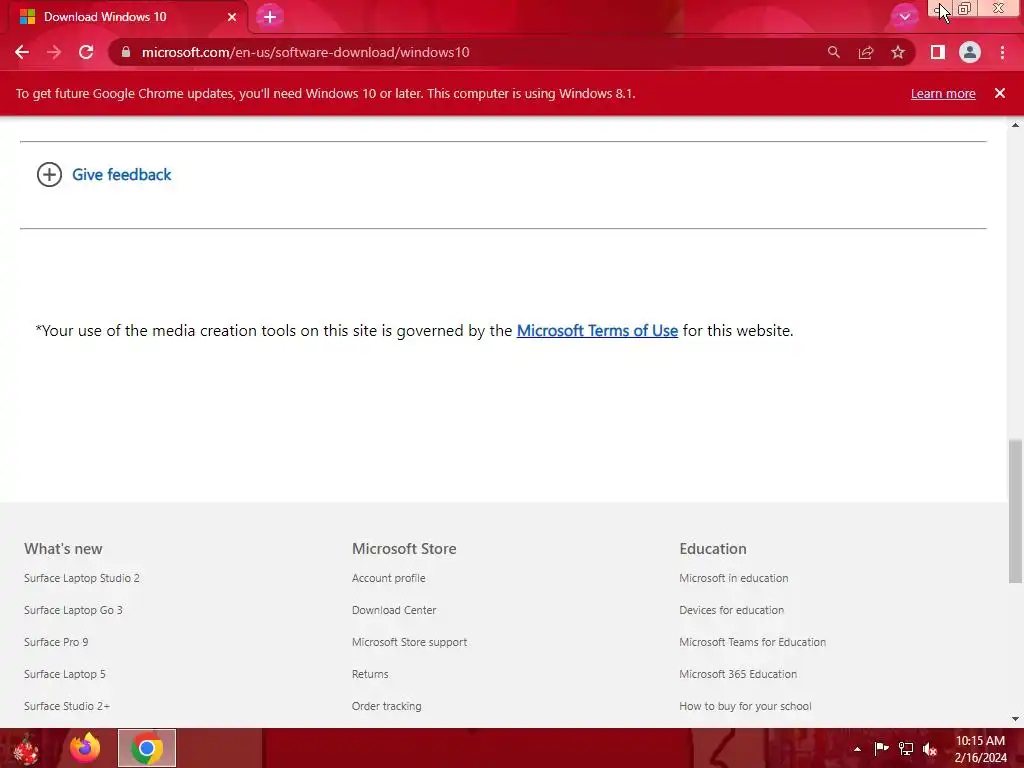
Task: Go back to the previous page
Action: 22,52
